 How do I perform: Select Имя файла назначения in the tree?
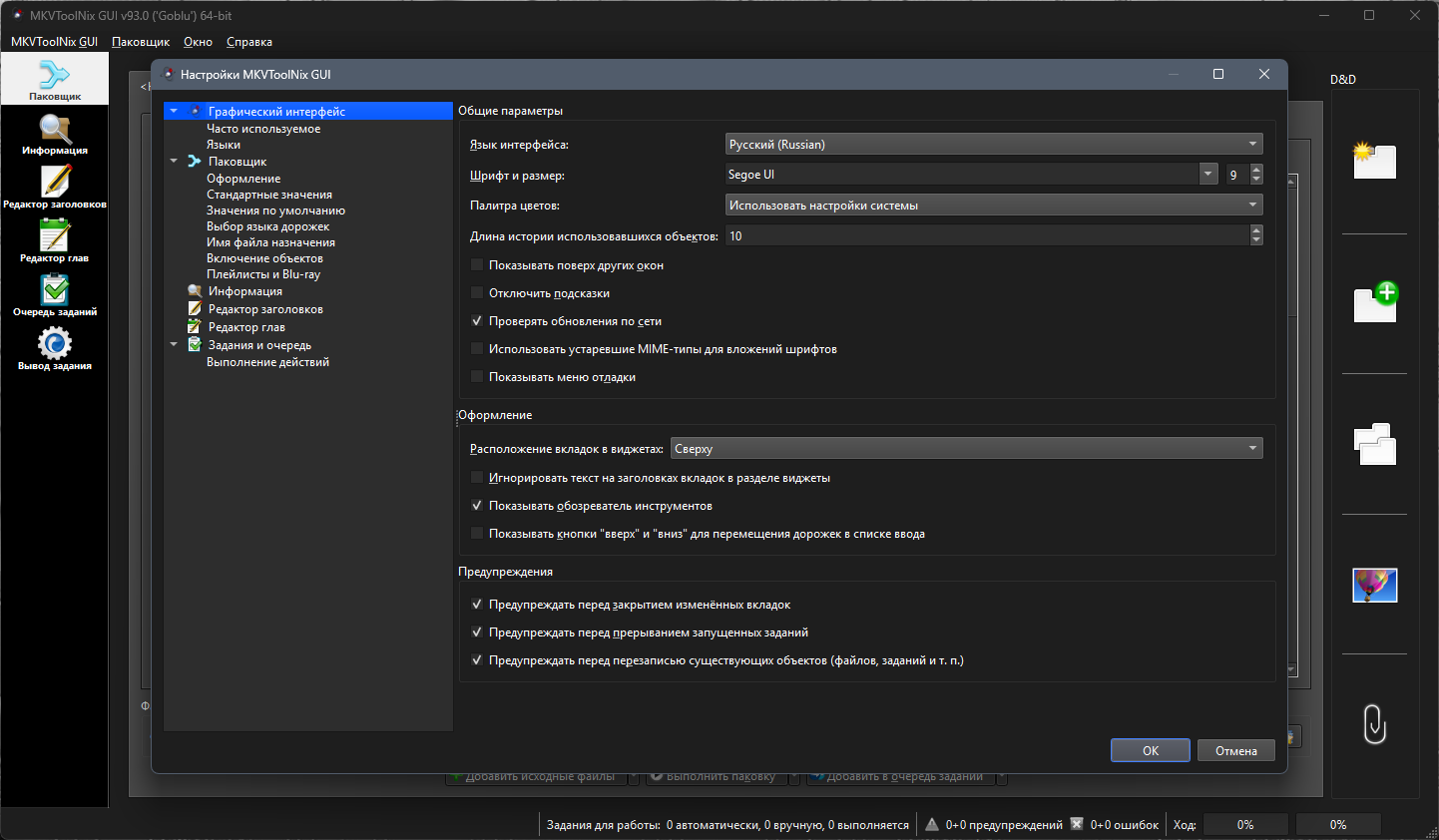click(x=270, y=242)
